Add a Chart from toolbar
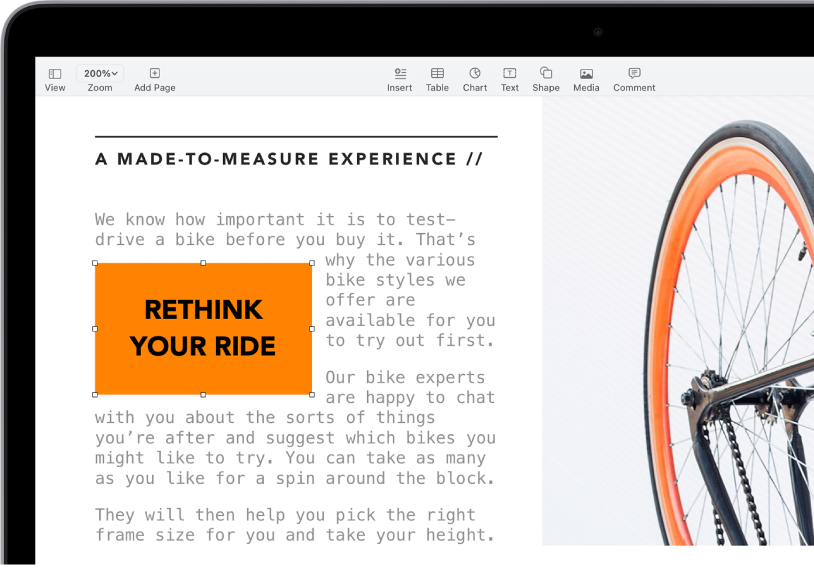The height and width of the screenshot is (568, 814). click(x=474, y=73)
